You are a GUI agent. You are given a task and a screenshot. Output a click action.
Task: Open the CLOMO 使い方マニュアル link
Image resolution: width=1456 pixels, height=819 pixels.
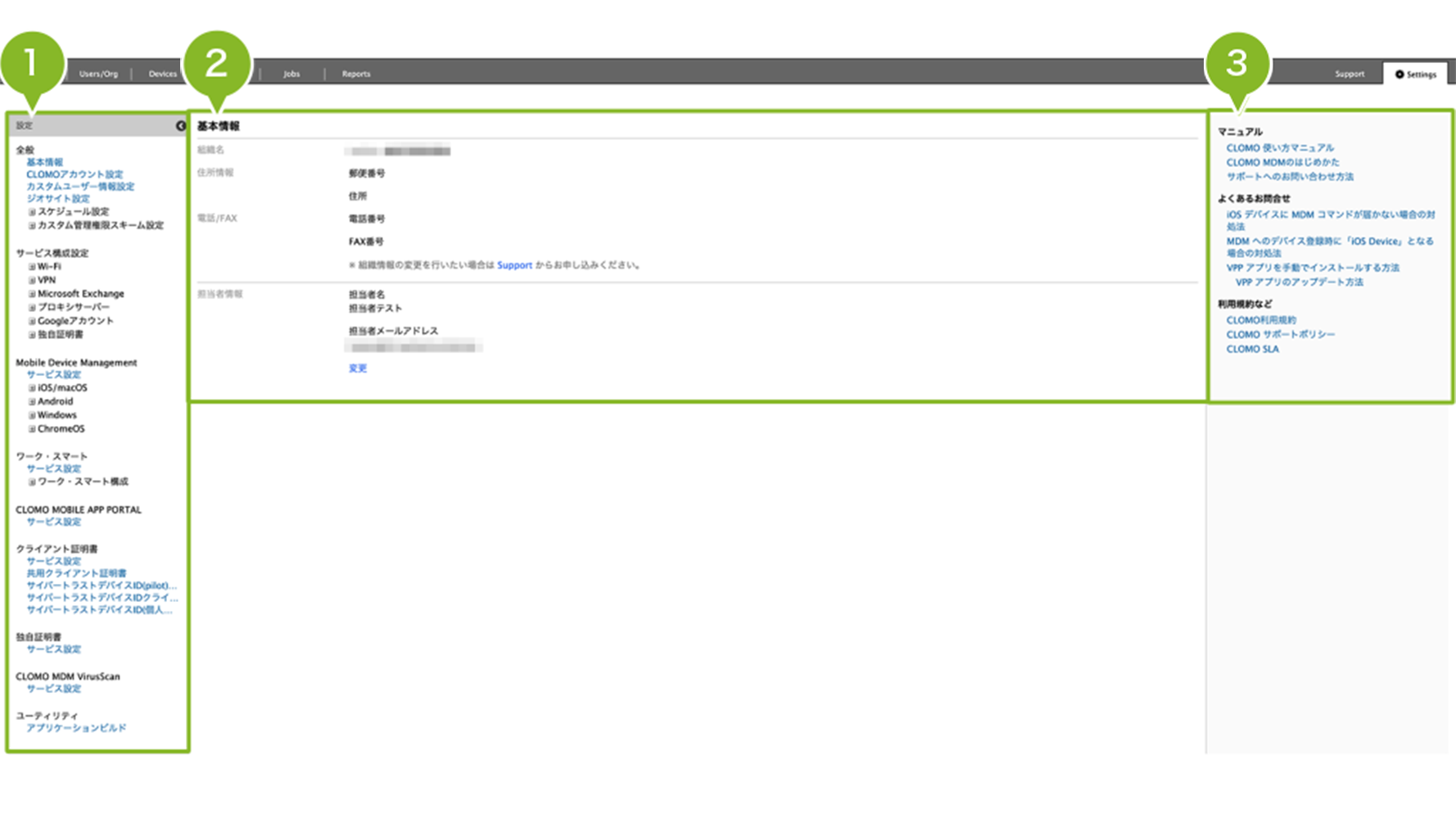tap(1279, 148)
